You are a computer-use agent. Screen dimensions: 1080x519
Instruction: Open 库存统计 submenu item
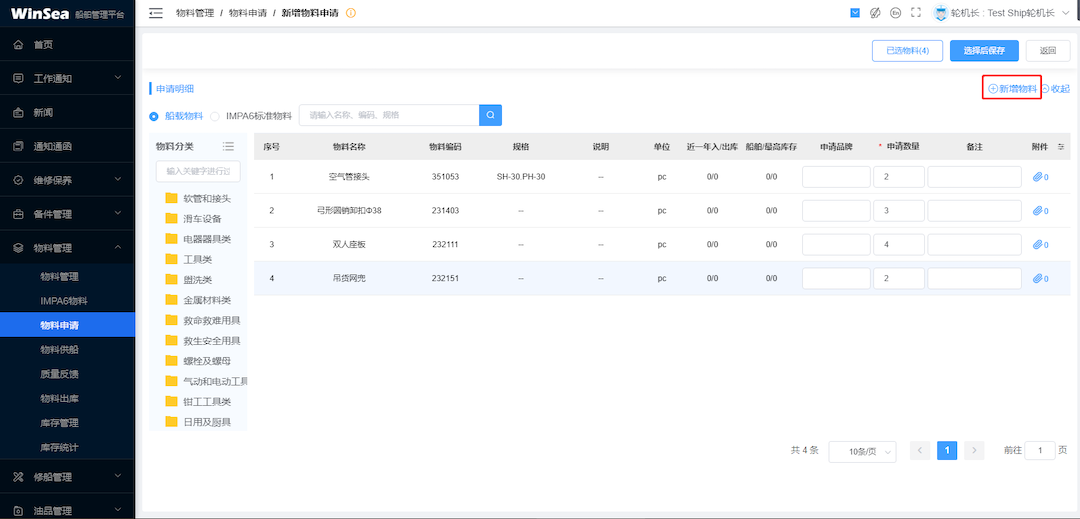pos(60,447)
